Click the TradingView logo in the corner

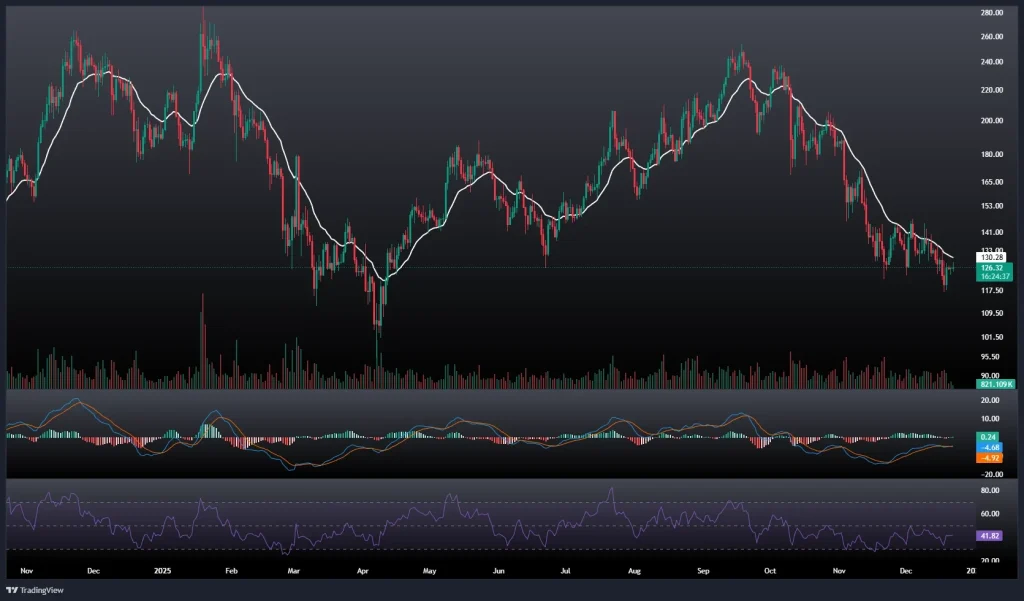point(36,589)
